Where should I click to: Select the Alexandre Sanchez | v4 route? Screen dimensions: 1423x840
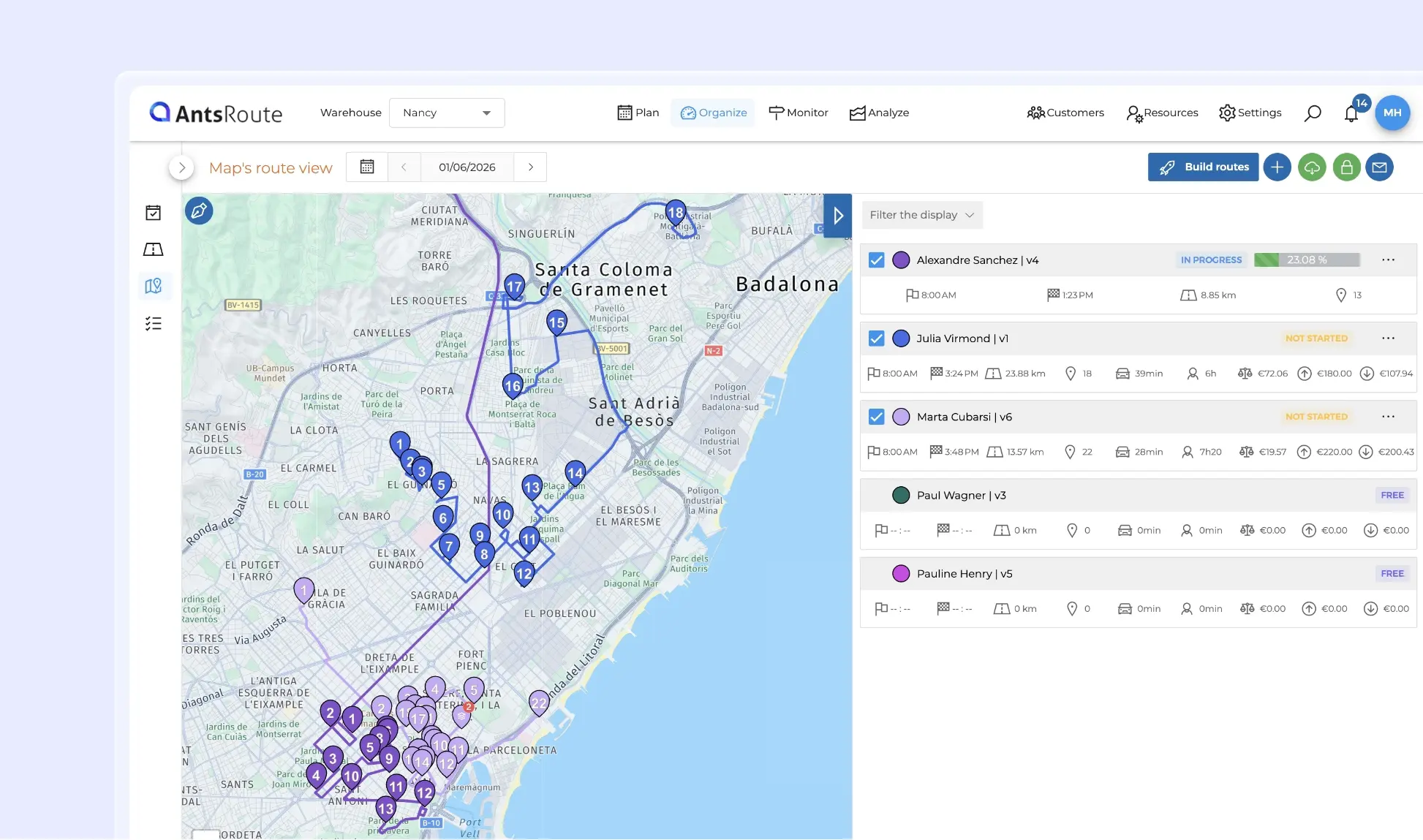(x=1138, y=260)
